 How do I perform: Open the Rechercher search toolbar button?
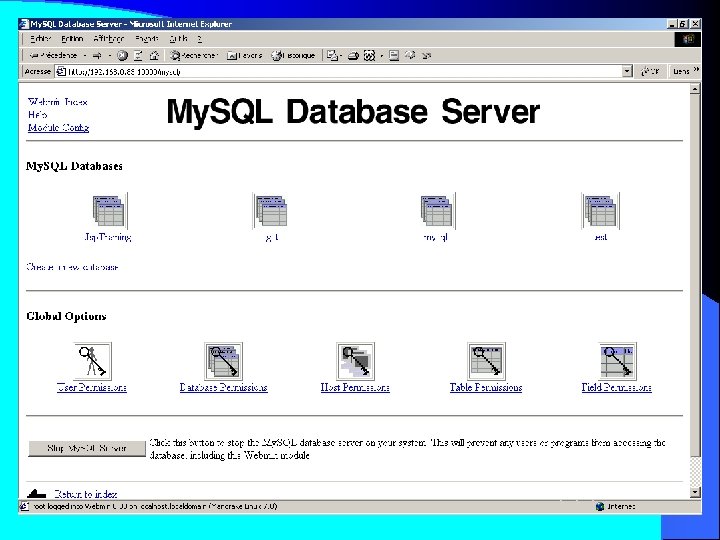pos(193,56)
